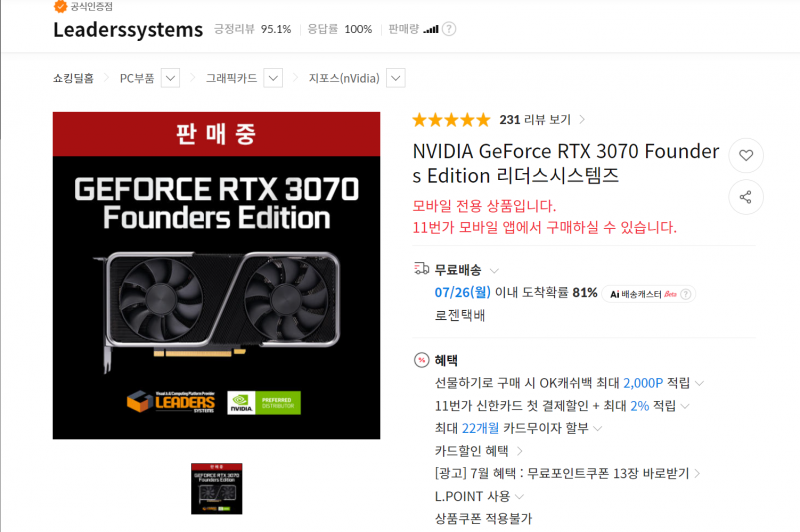This screenshot has height=532, width=800.
Task: Click the PC부품 breadcrumb text
Action: 137,78
